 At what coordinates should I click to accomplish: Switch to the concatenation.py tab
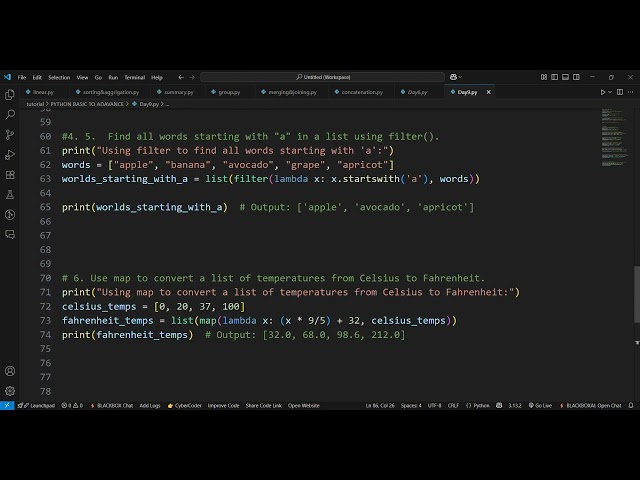click(362, 92)
